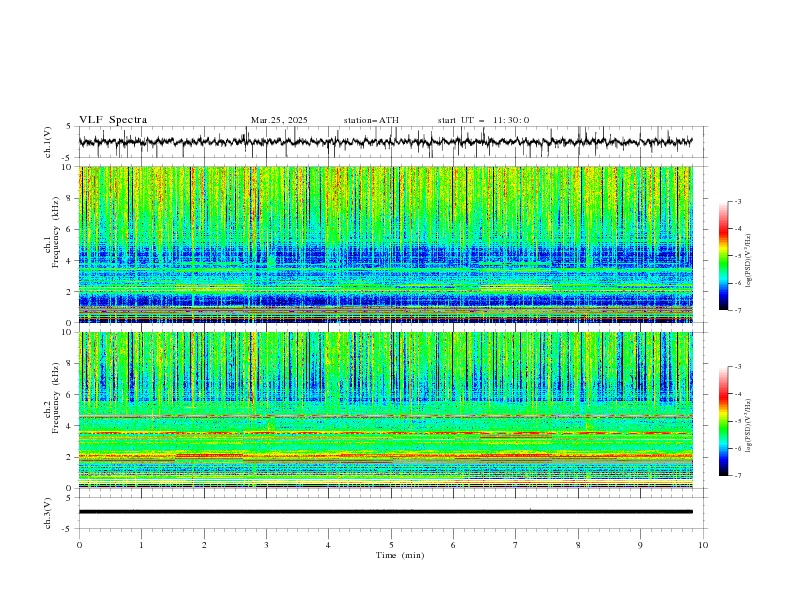Click the 'start UT = 11:30:0' label

click(x=483, y=120)
